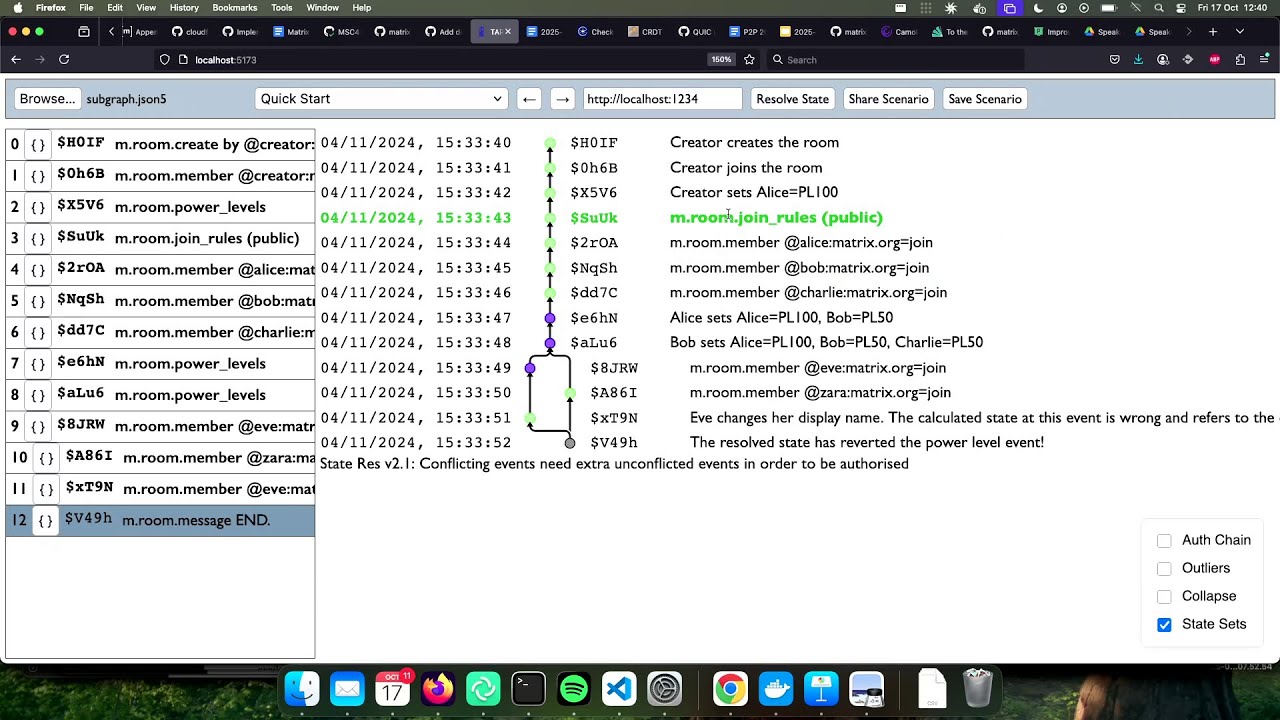
Task: Step backward with the left arrow button
Action: coord(530,99)
